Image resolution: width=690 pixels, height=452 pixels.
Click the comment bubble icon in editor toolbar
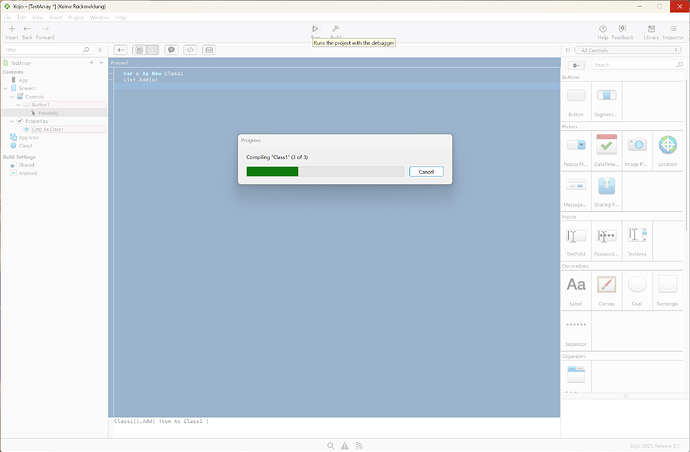click(170, 49)
